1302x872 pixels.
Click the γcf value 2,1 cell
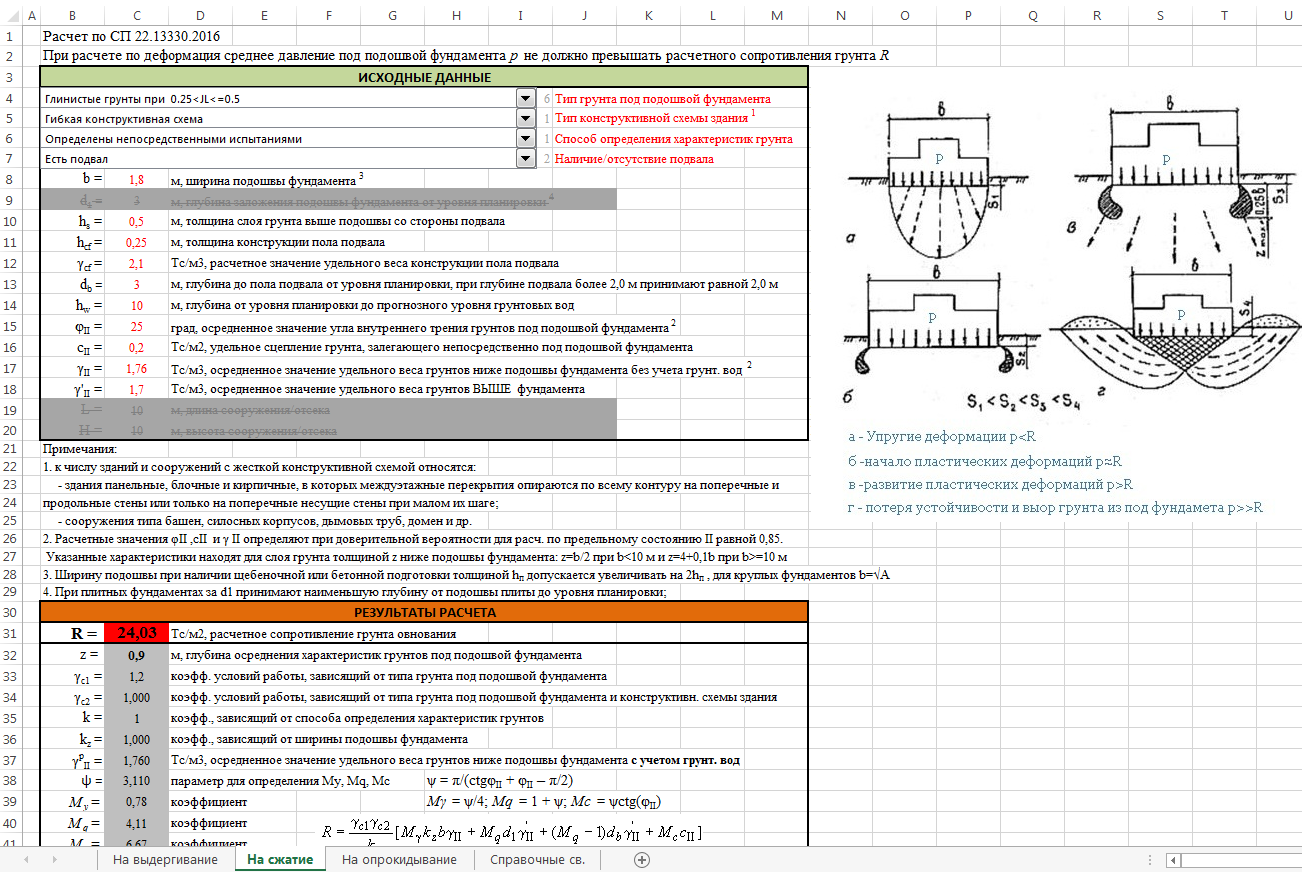[136, 263]
